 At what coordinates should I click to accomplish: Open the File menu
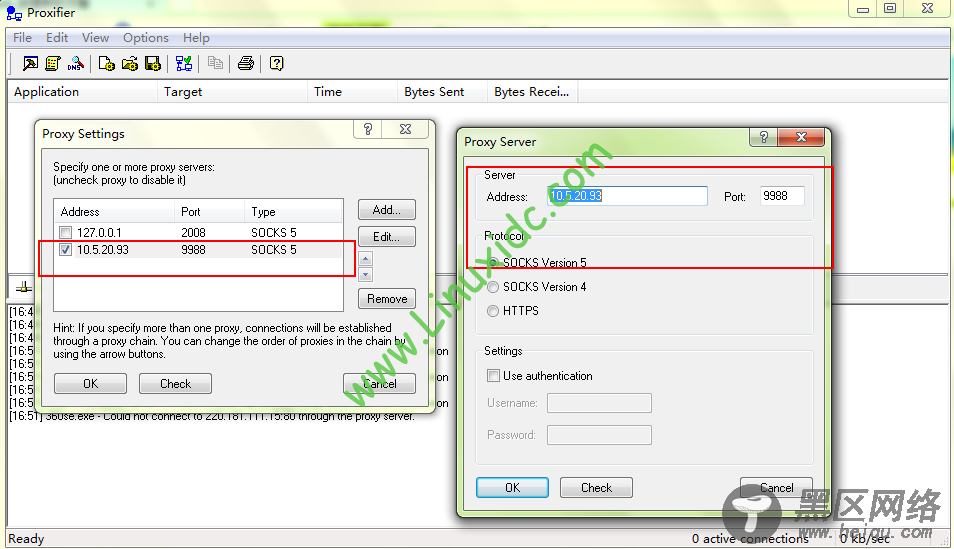tap(23, 38)
